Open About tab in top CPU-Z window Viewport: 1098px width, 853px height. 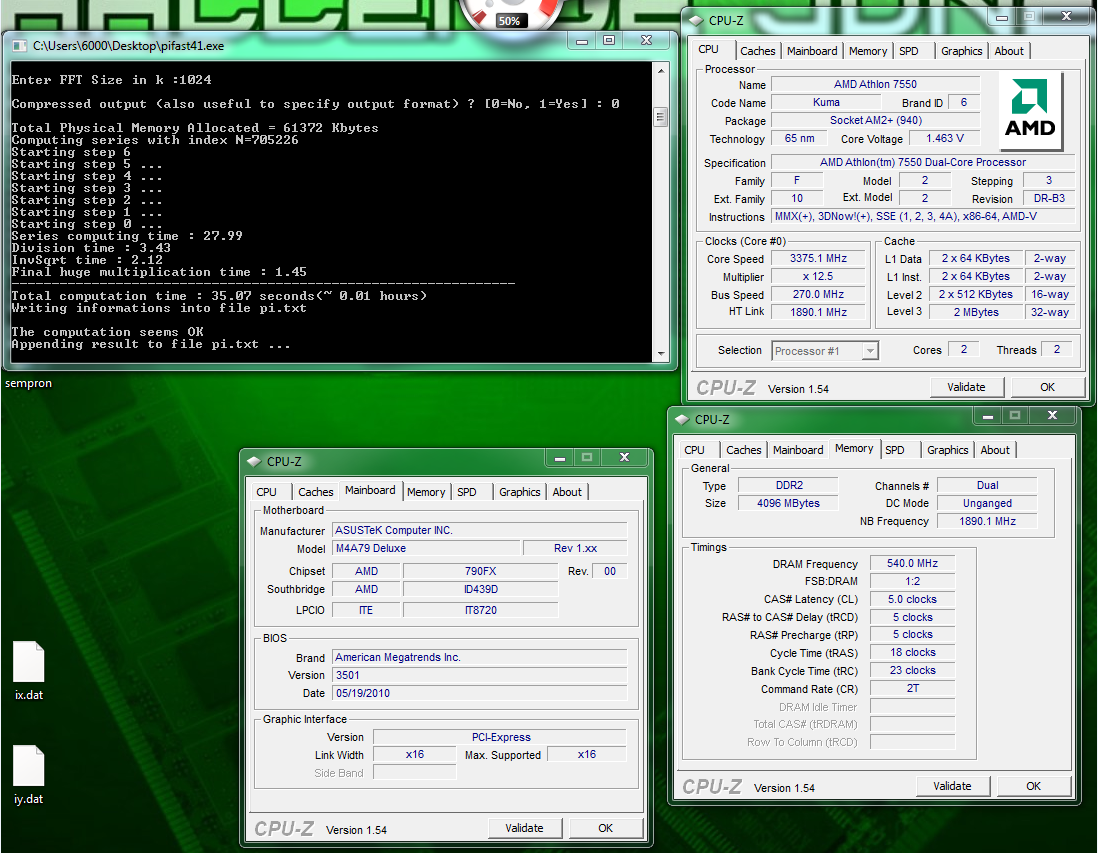pos(1009,51)
